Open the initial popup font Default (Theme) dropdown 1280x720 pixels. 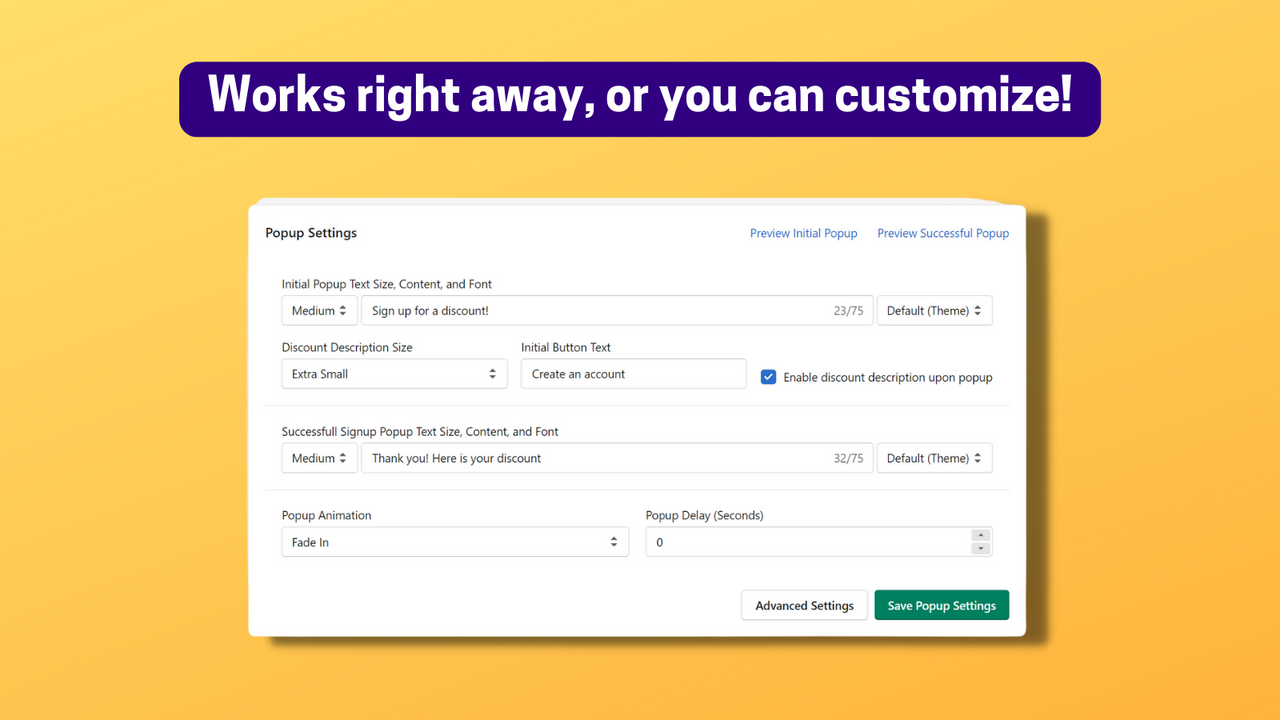coord(934,311)
